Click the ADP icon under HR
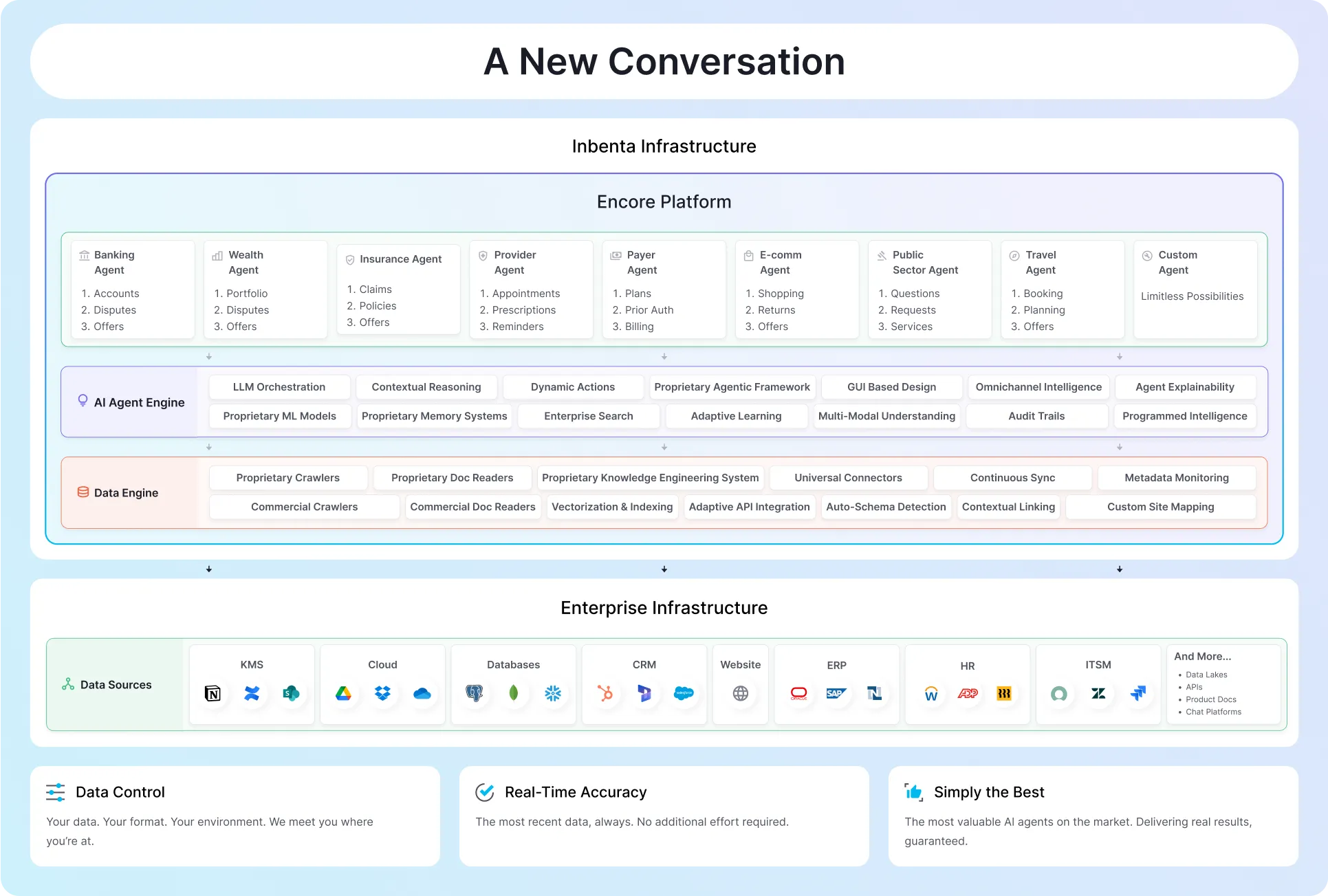The image size is (1328, 896). pos(968,693)
